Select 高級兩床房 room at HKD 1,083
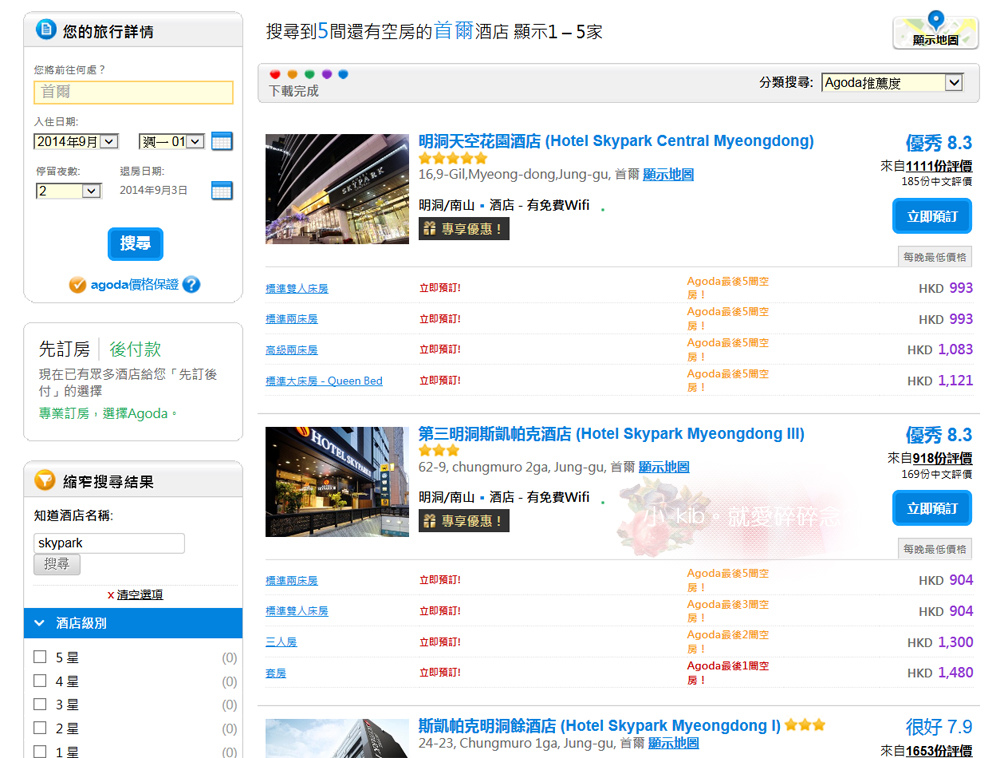This screenshot has width=1000, height=758. 291,350
